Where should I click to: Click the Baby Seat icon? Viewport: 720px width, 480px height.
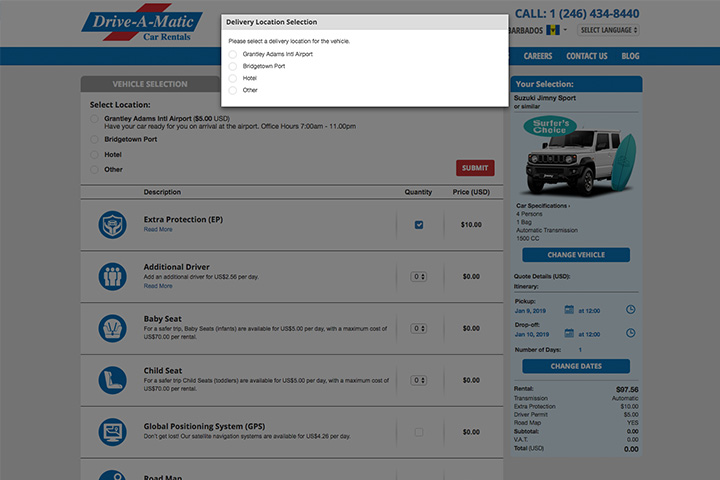(x=112, y=328)
